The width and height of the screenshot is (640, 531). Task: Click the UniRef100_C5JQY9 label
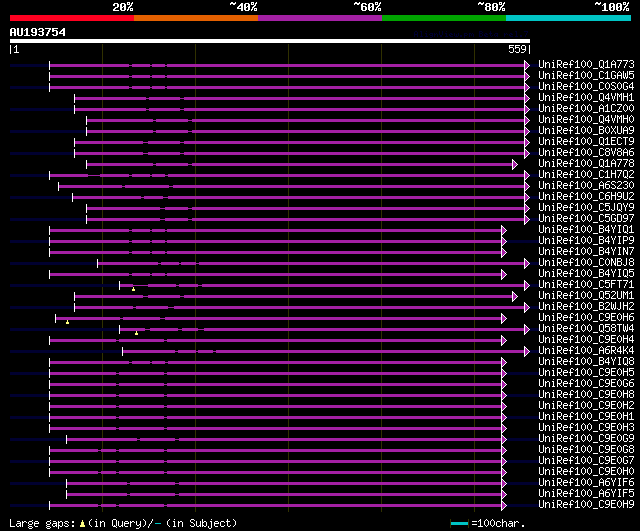(x=586, y=208)
